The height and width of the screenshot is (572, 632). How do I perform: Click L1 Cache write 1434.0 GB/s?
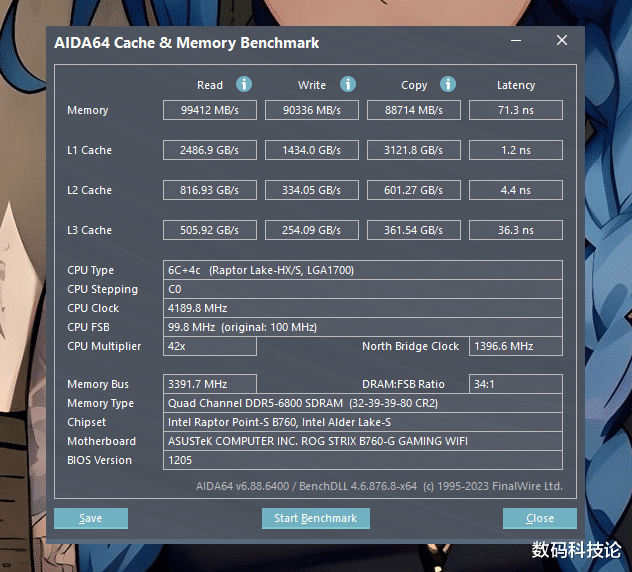point(312,150)
